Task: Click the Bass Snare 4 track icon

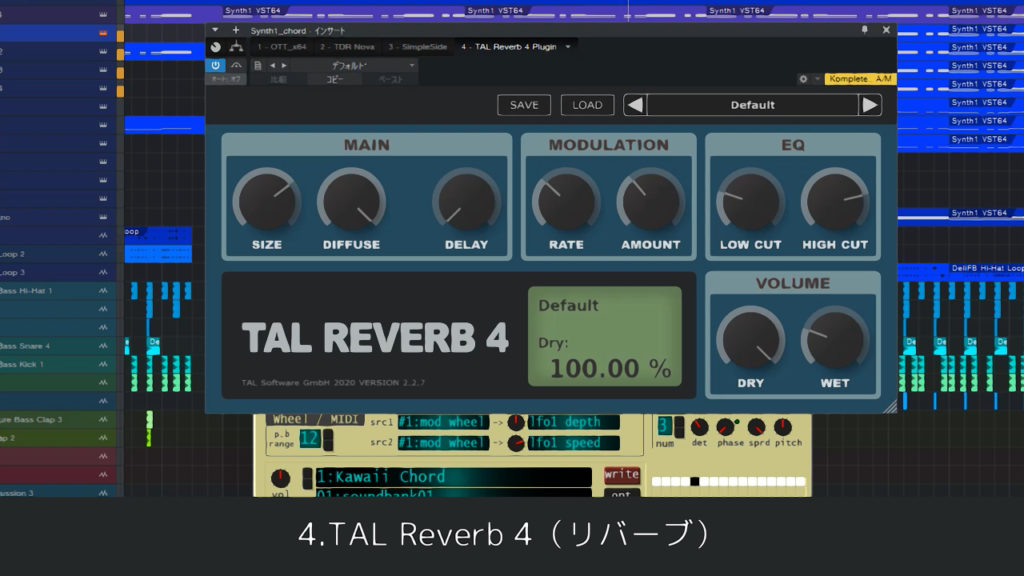Action: pos(103,345)
